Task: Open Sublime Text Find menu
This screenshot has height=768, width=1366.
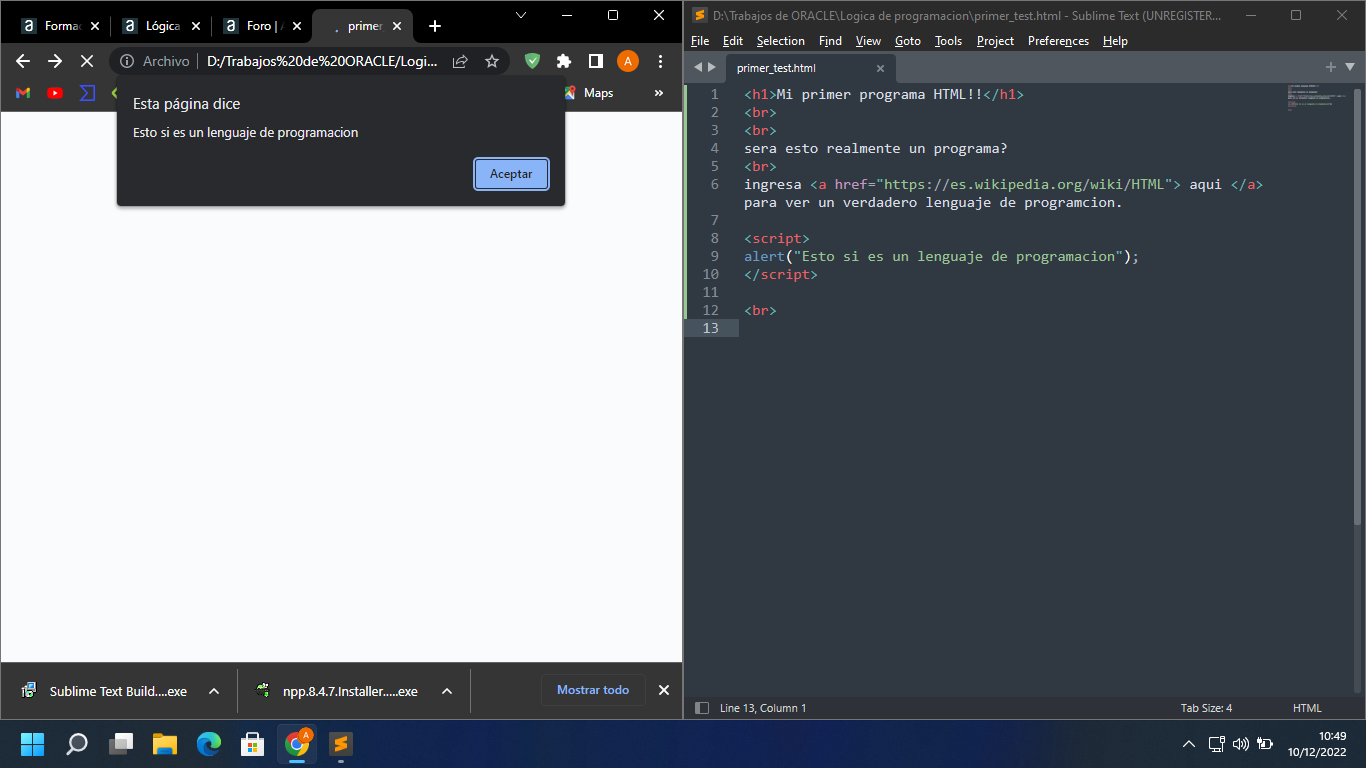Action: pos(830,41)
